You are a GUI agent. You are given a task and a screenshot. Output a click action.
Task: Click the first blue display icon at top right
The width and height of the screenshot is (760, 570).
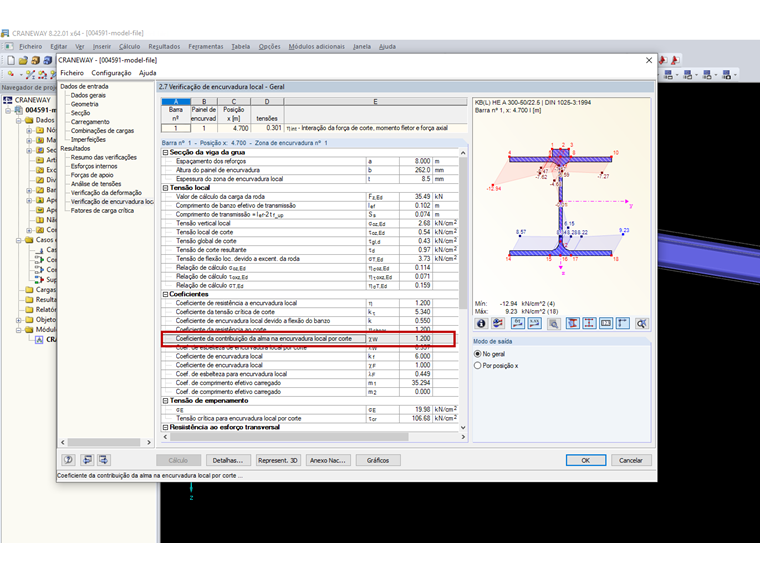[668, 75]
